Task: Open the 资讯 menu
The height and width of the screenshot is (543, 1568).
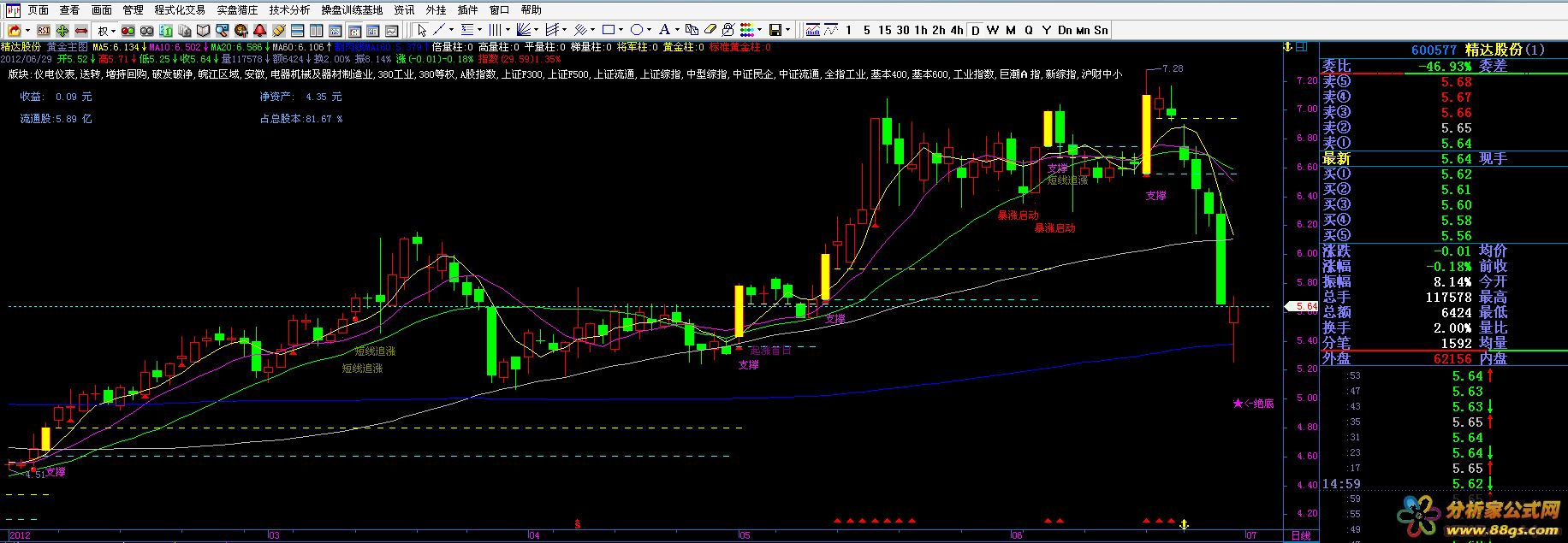Action: click(x=404, y=10)
